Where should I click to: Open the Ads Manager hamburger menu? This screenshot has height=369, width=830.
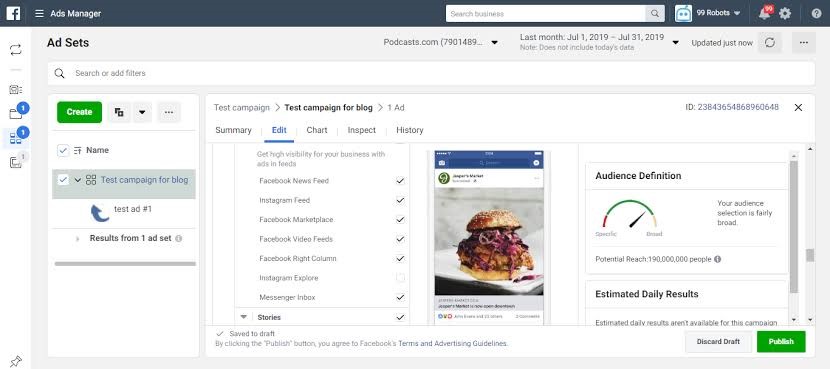coord(39,14)
